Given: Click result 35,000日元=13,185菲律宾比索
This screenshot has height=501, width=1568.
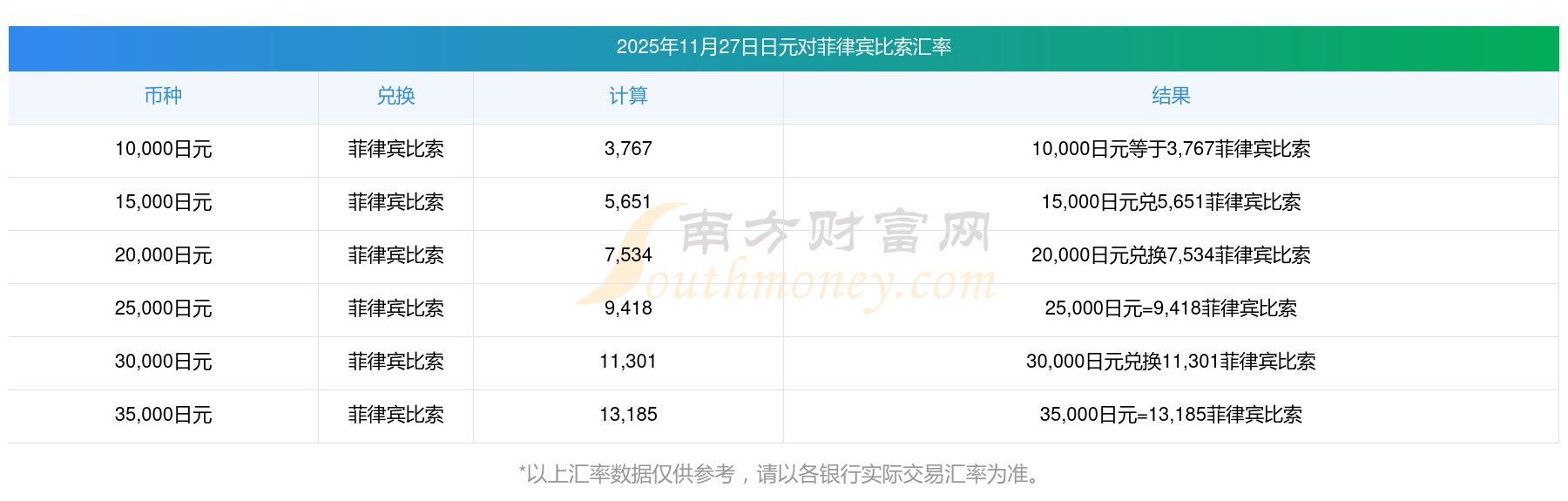Looking at the screenshot, I should point(1171,415).
